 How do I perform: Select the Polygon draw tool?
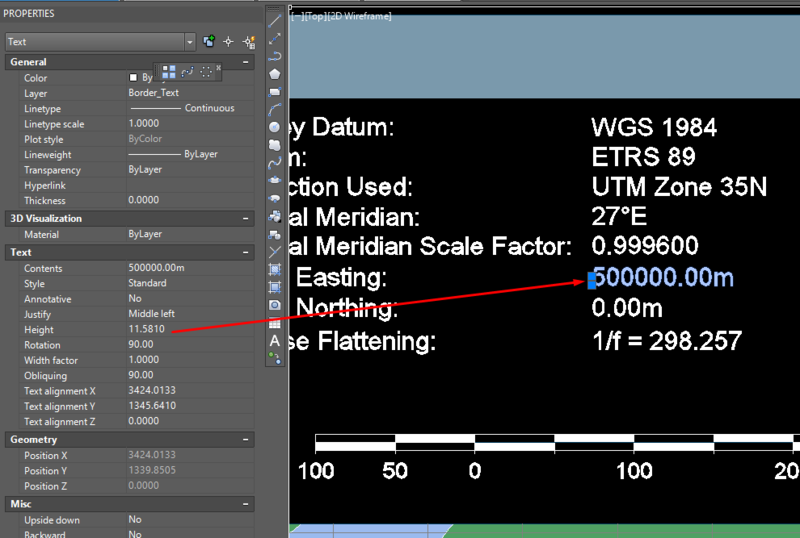click(x=275, y=74)
